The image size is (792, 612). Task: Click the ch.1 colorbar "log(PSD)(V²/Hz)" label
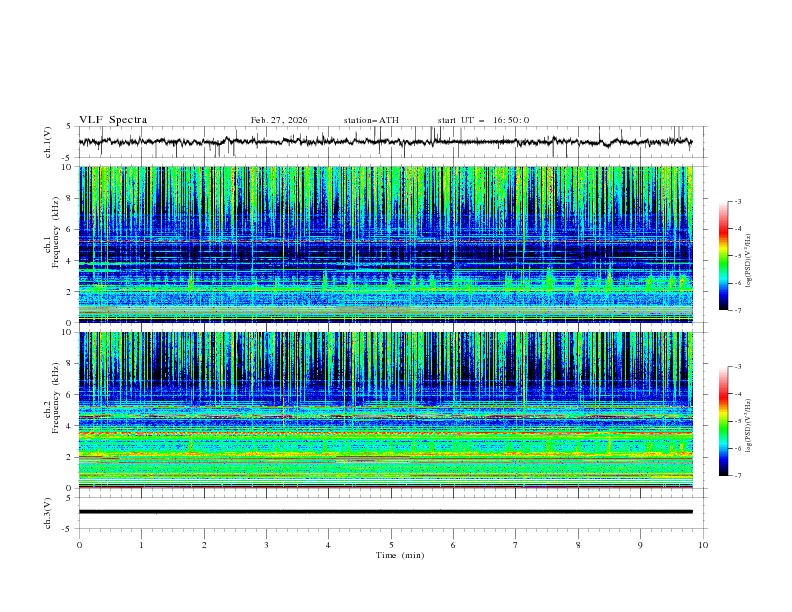[748, 261]
